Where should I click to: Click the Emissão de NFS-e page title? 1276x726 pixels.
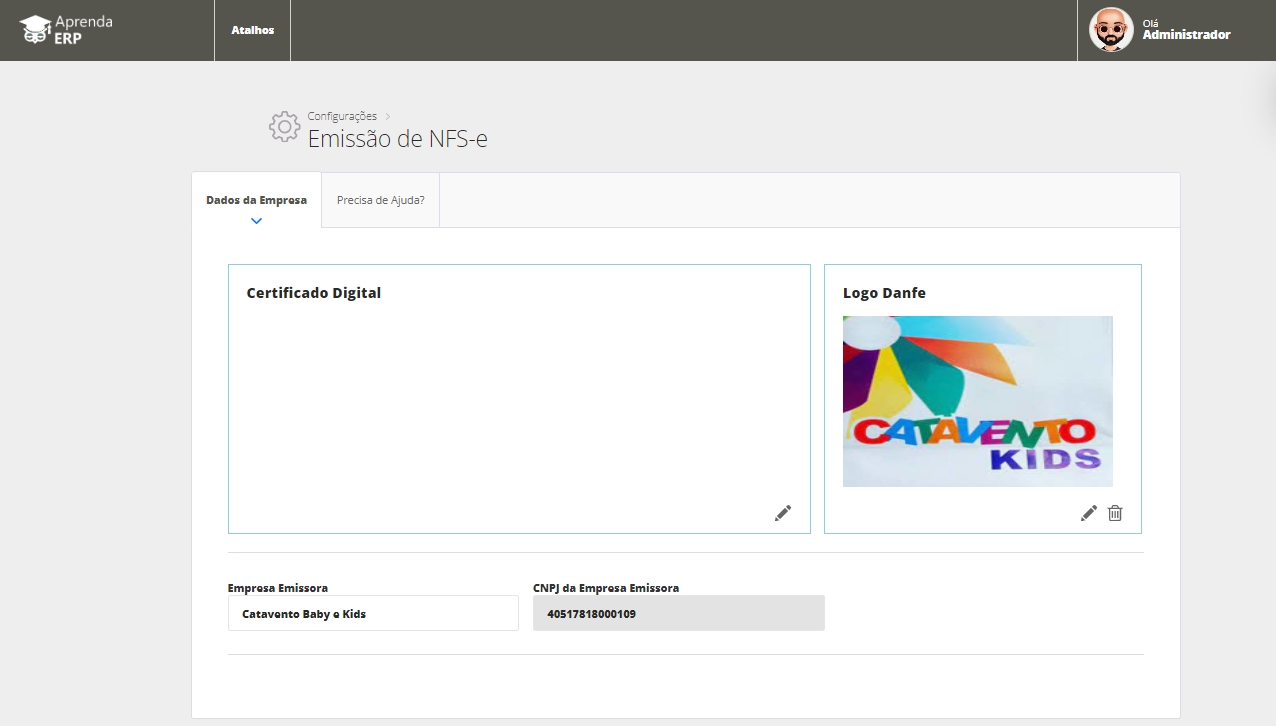click(397, 139)
